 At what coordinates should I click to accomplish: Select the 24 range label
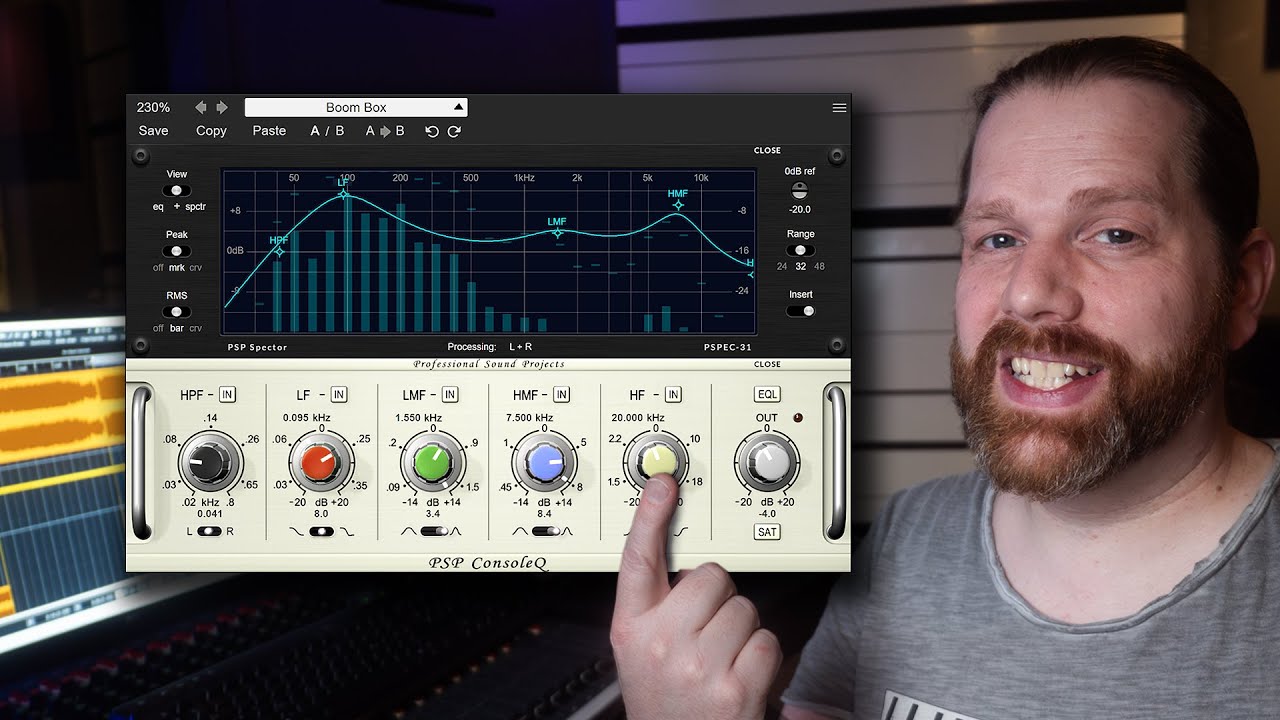[782, 267]
